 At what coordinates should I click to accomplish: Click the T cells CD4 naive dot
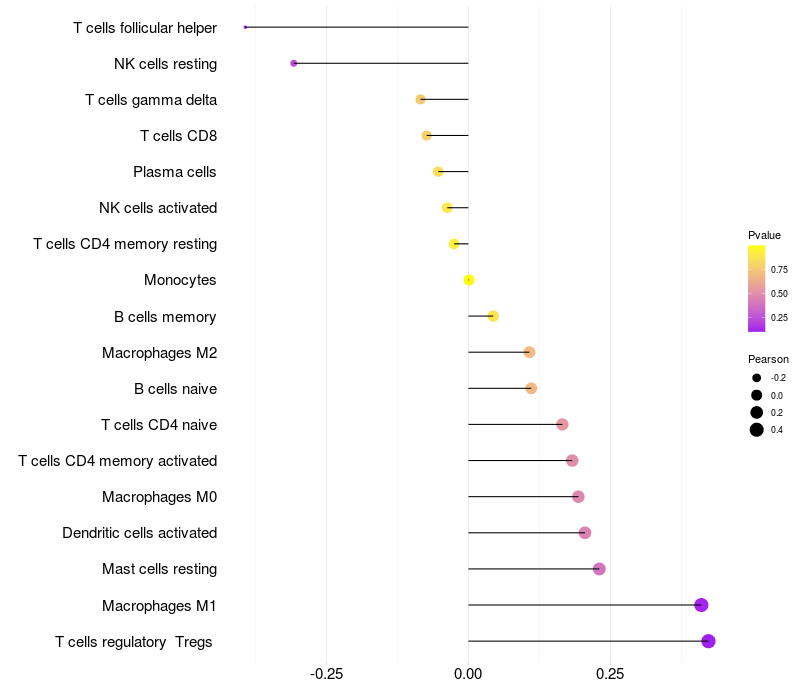coord(562,425)
